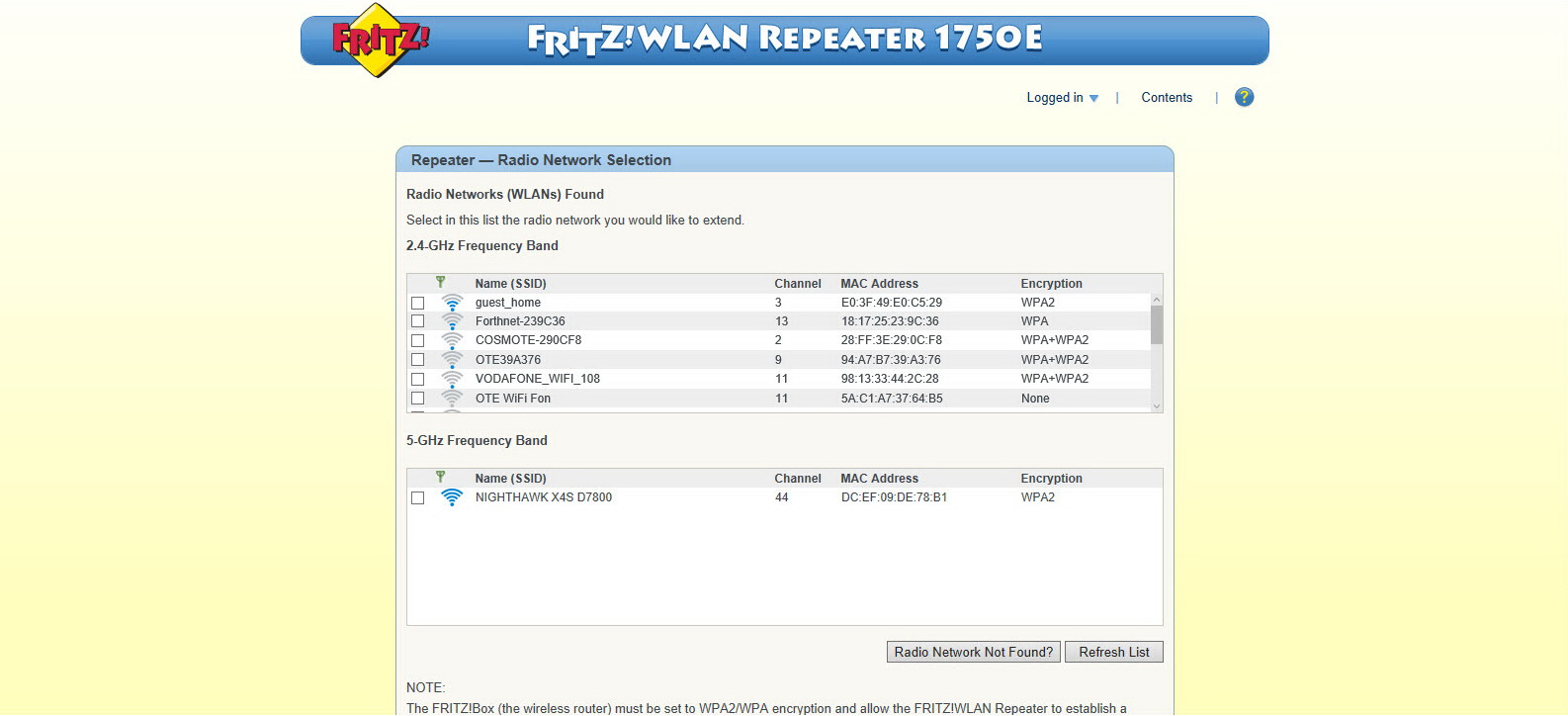Select the OTE39A376 network name
The width and height of the screenshot is (1568, 716).
tap(508, 360)
